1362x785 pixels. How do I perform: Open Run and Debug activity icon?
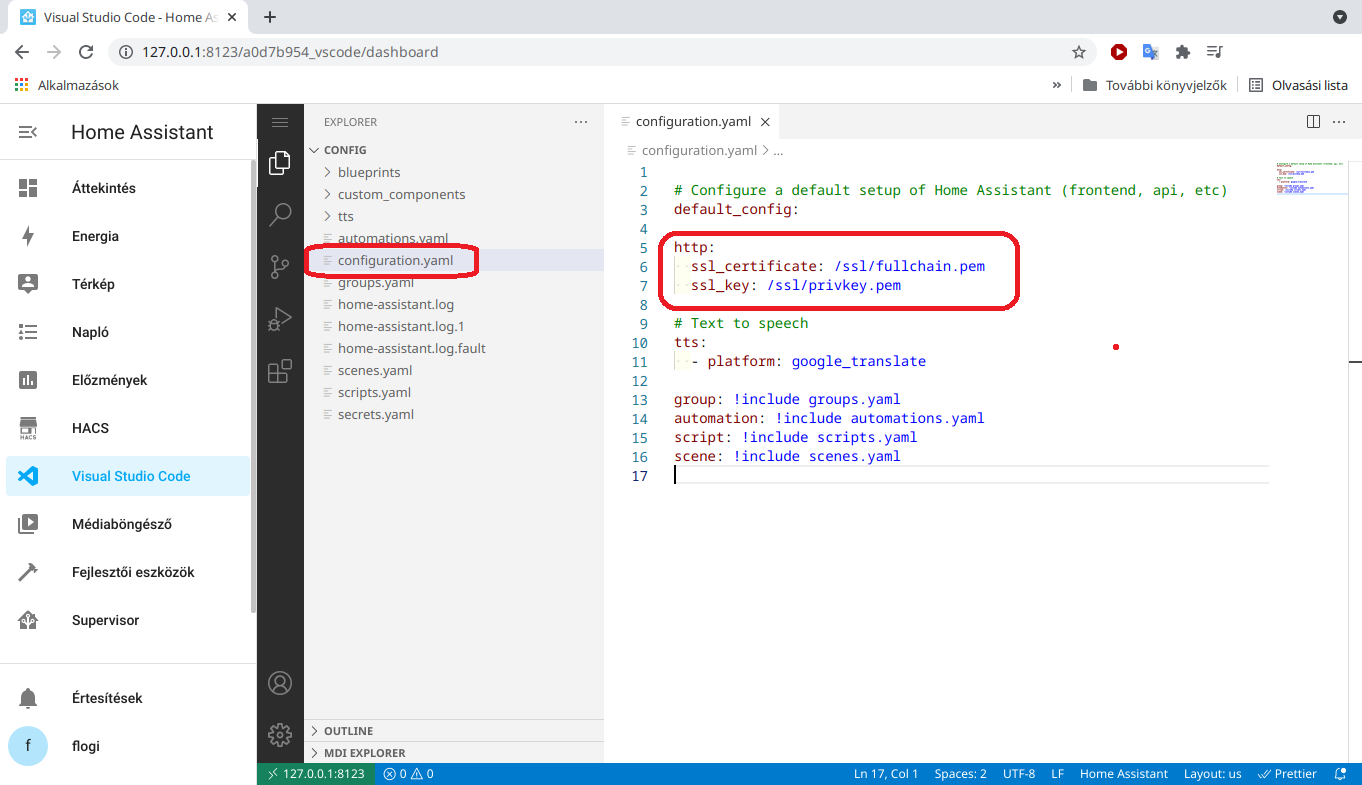click(280, 319)
